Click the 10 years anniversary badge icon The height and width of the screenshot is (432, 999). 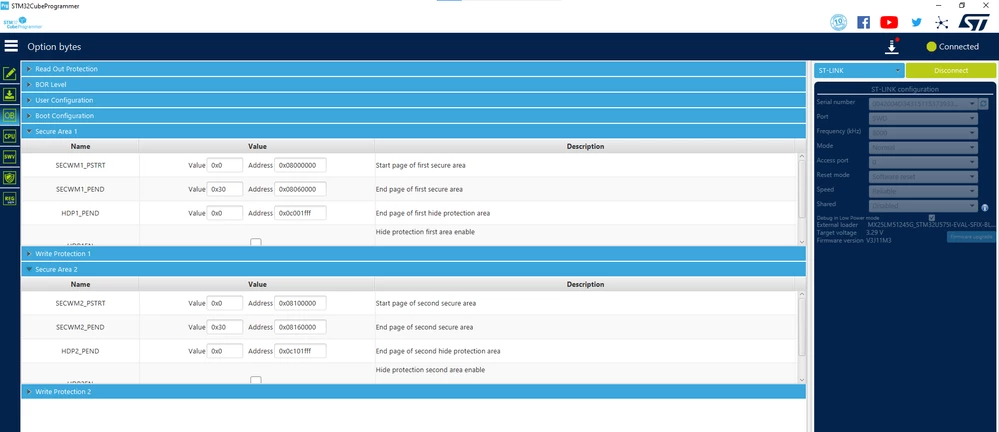[838, 22]
